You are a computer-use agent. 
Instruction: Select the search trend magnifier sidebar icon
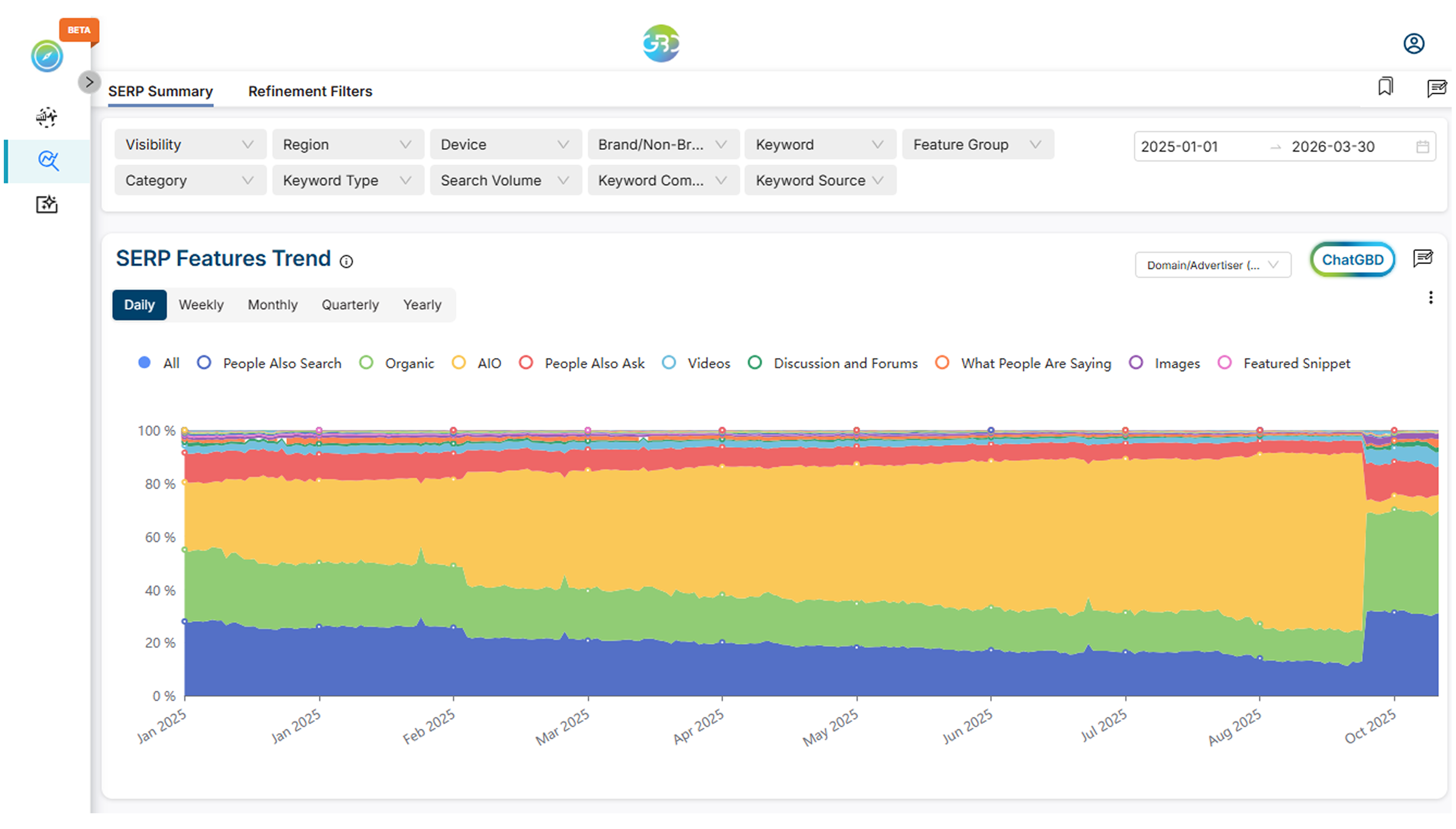pyautogui.click(x=48, y=161)
